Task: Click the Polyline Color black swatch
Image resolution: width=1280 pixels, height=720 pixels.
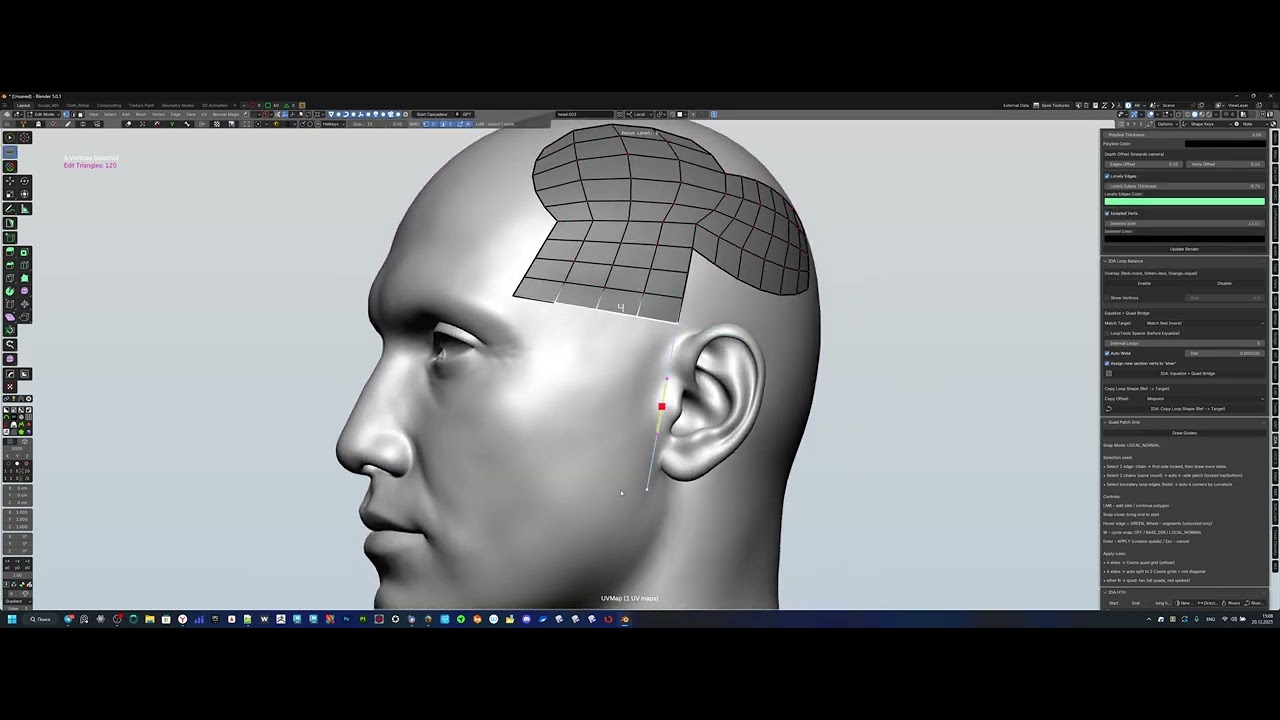Action: [1225, 143]
